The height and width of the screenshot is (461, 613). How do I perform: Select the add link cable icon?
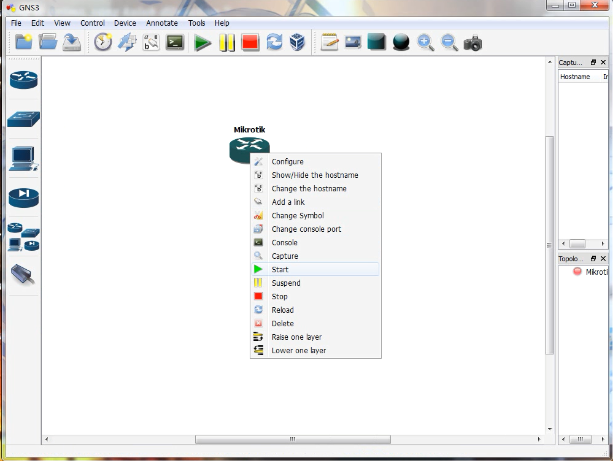coord(23,274)
